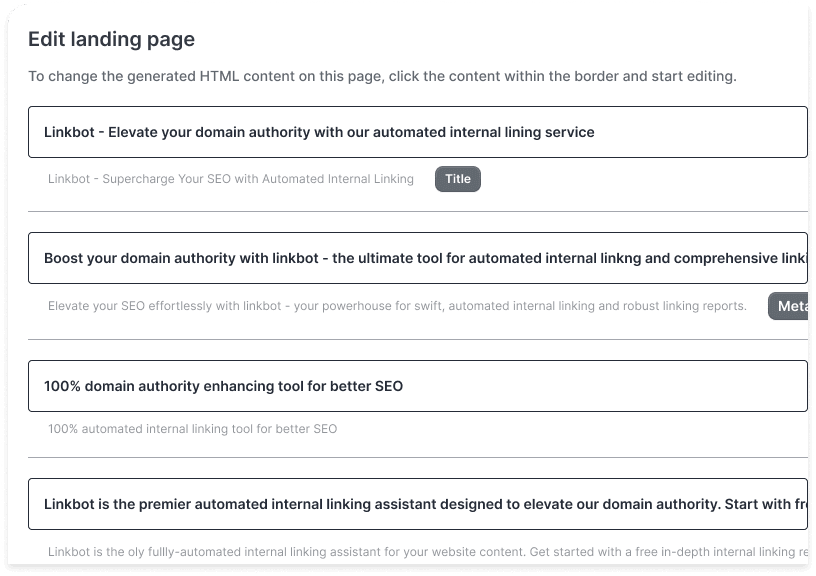Click the divider line below the Meta row
This screenshot has height=576, width=816.
point(418,339)
